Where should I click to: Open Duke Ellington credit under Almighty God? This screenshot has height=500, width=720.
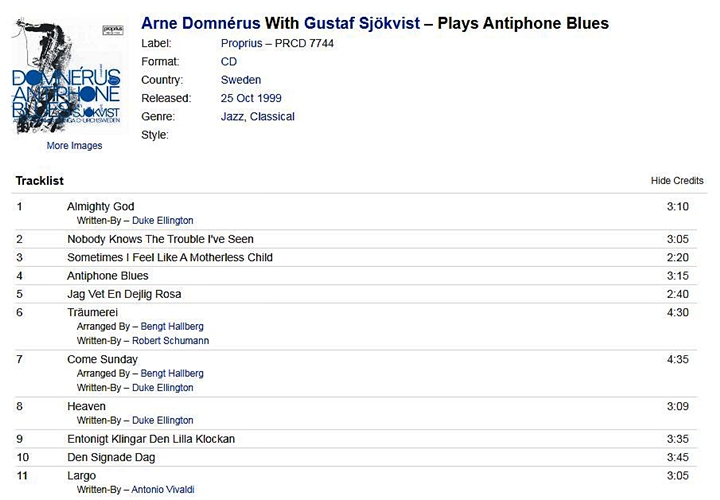[163, 220]
